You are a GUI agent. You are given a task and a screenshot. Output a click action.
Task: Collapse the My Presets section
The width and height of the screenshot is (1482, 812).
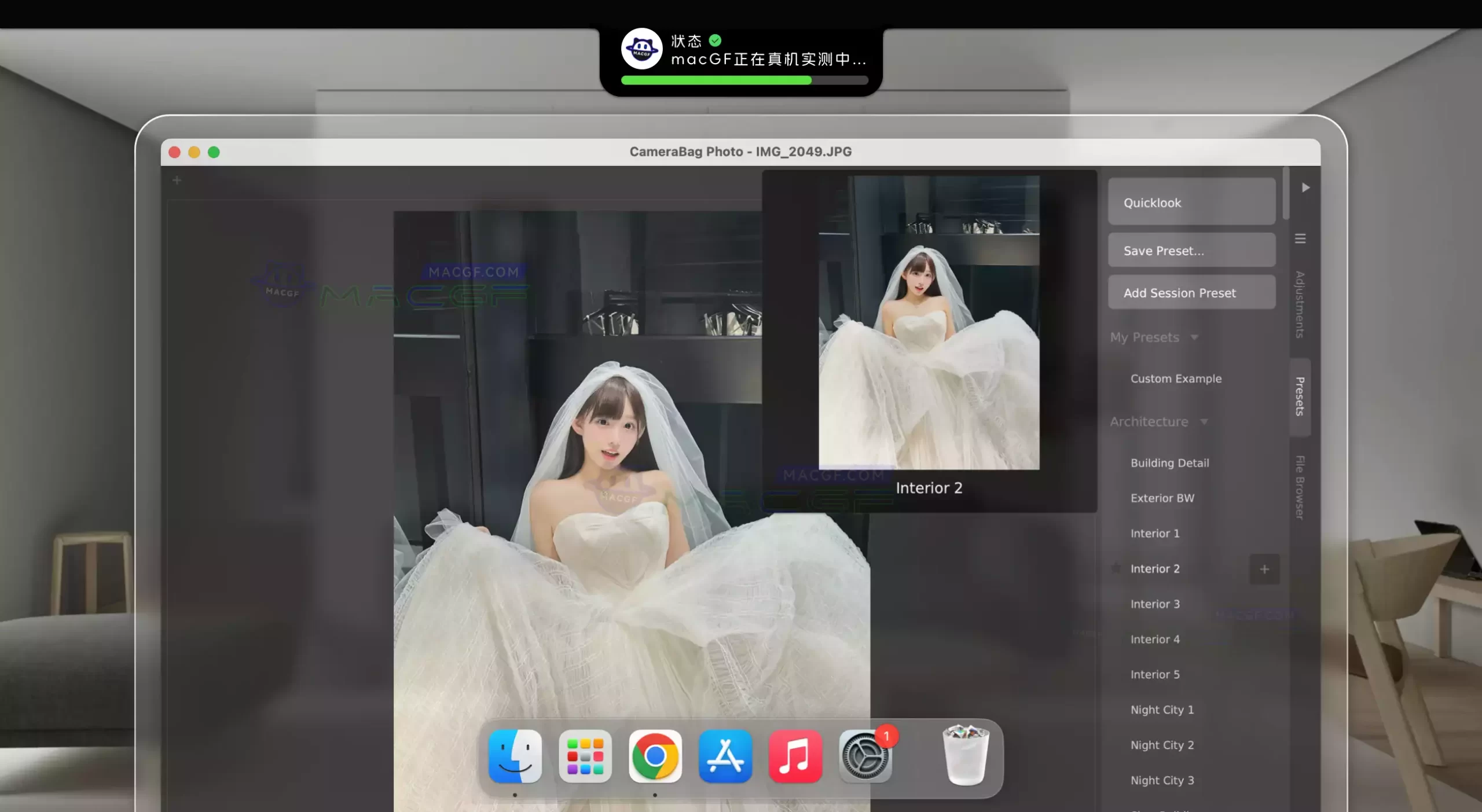1194,337
